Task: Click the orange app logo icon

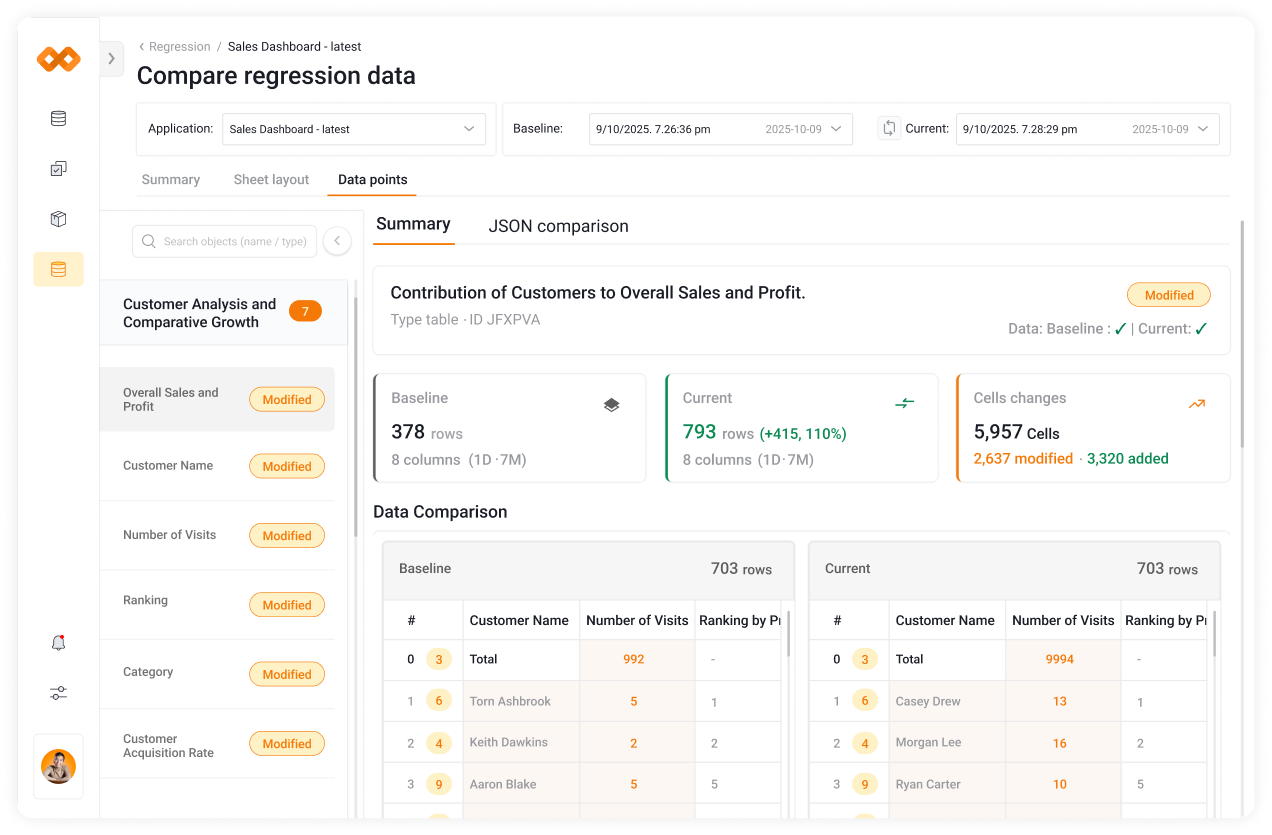Action: click(x=58, y=60)
